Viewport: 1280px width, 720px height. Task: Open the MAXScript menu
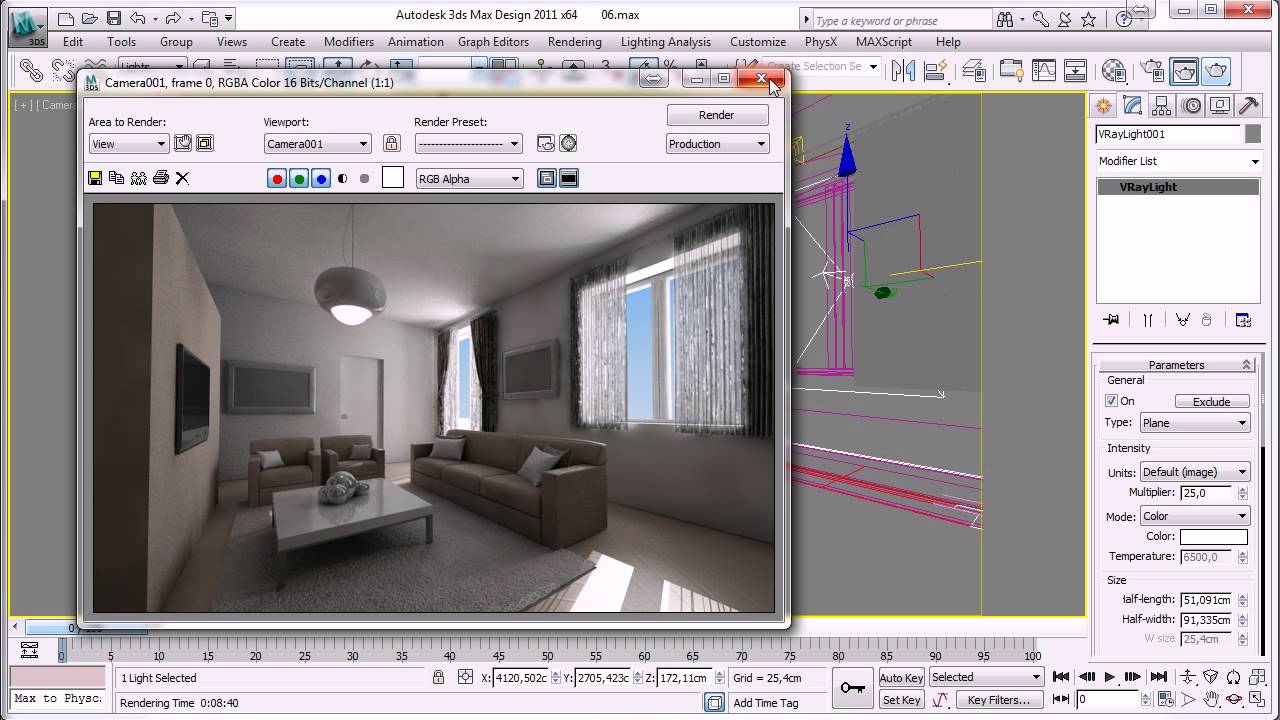(x=884, y=42)
